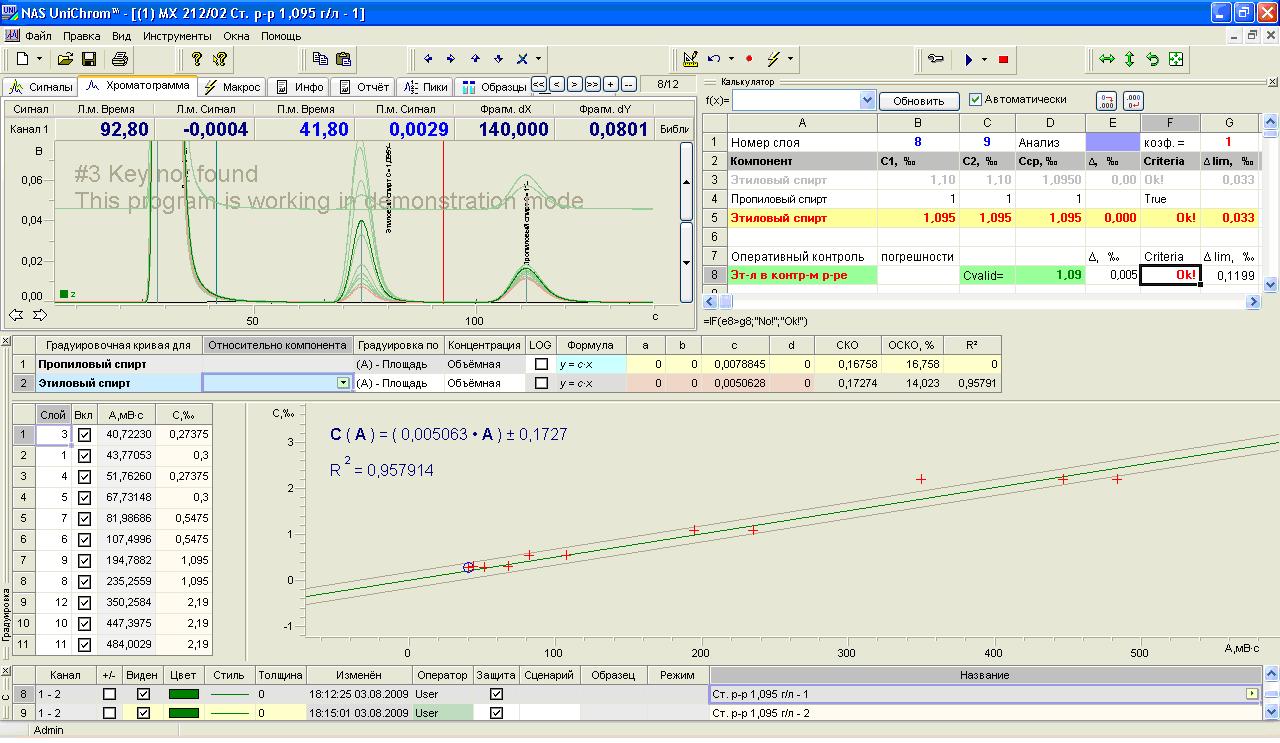Image resolution: width=1280 pixels, height=743 pixels.
Task: Click the blue right arrow toolbar icon
Action: [x=451, y=59]
